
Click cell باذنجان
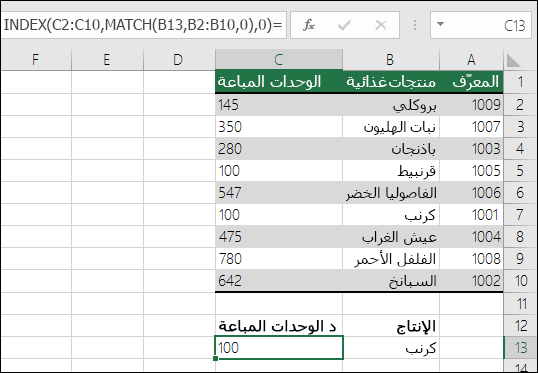[391, 149]
